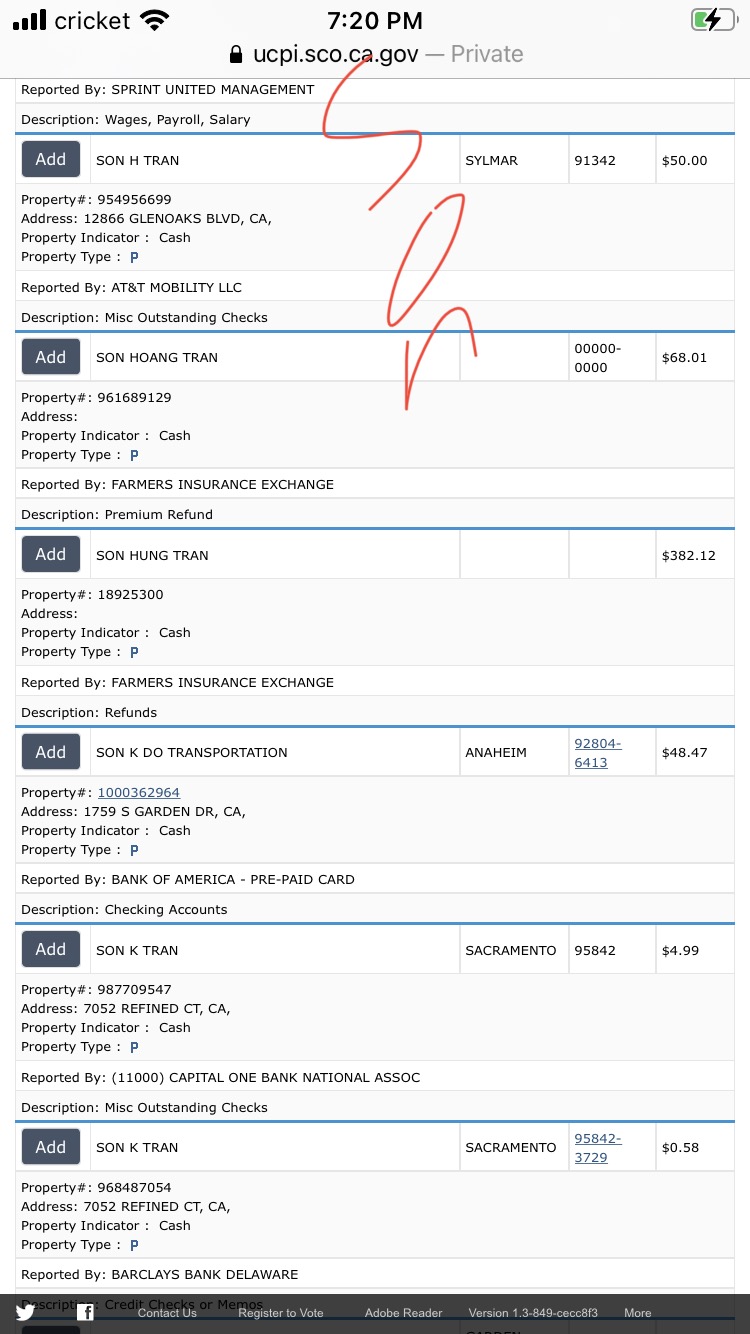
Task: Add the SON K DO TRANSPORTATION property
Action: click(x=51, y=752)
